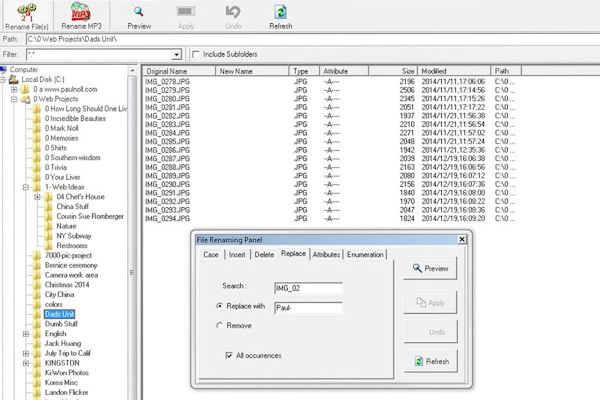Expand the July Trip to Calif node

26,353
